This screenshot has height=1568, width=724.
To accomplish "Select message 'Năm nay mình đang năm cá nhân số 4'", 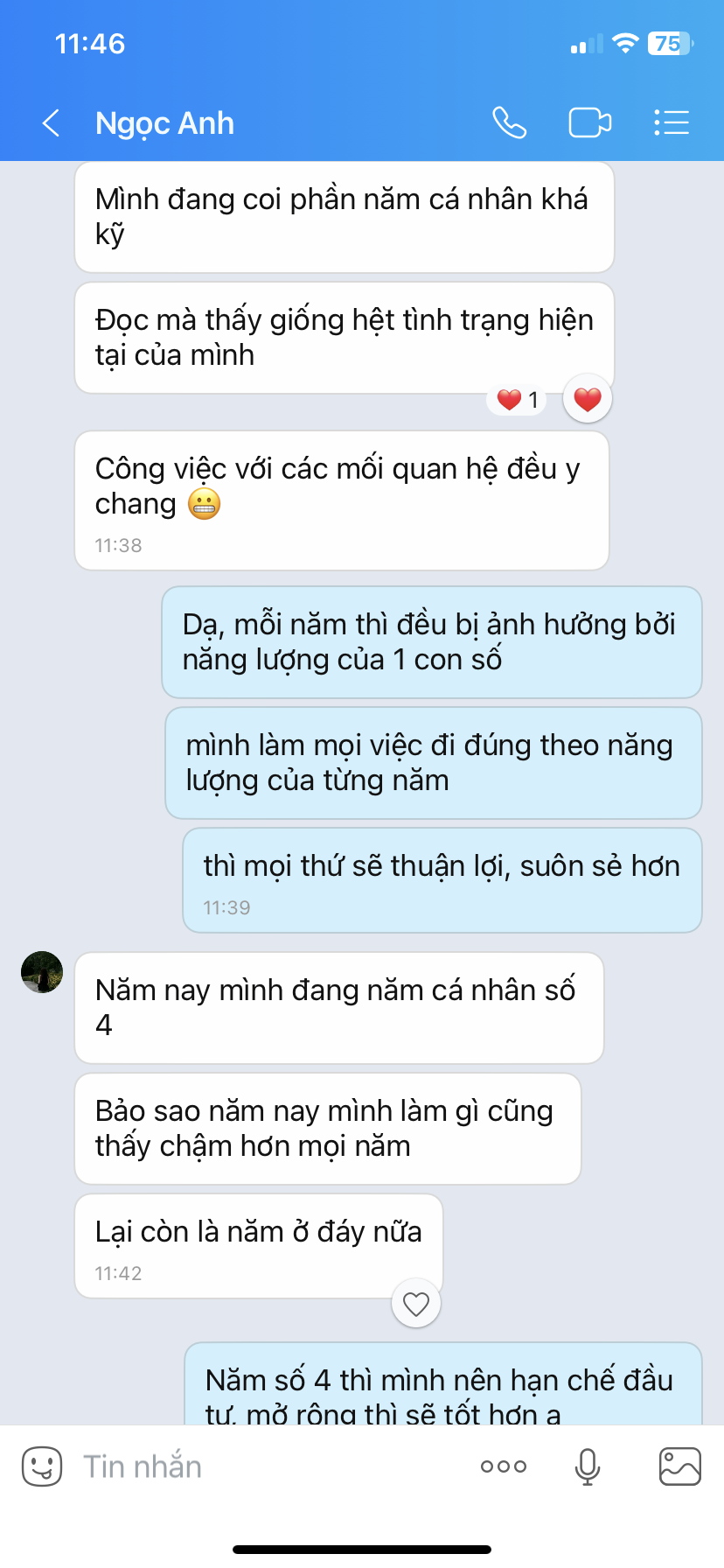I will pyautogui.click(x=339, y=1008).
